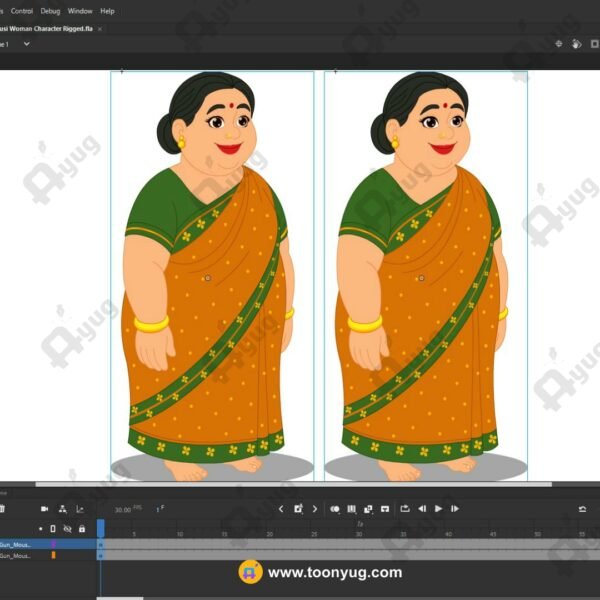The height and width of the screenshot is (600, 600).
Task: Open the Debug menu
Action: (x=50, y=11)
